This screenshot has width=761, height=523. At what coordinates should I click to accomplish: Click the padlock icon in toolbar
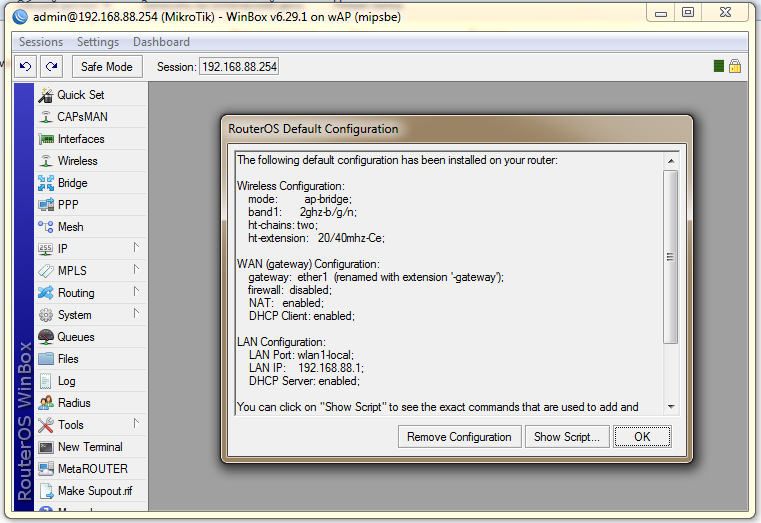734,66
